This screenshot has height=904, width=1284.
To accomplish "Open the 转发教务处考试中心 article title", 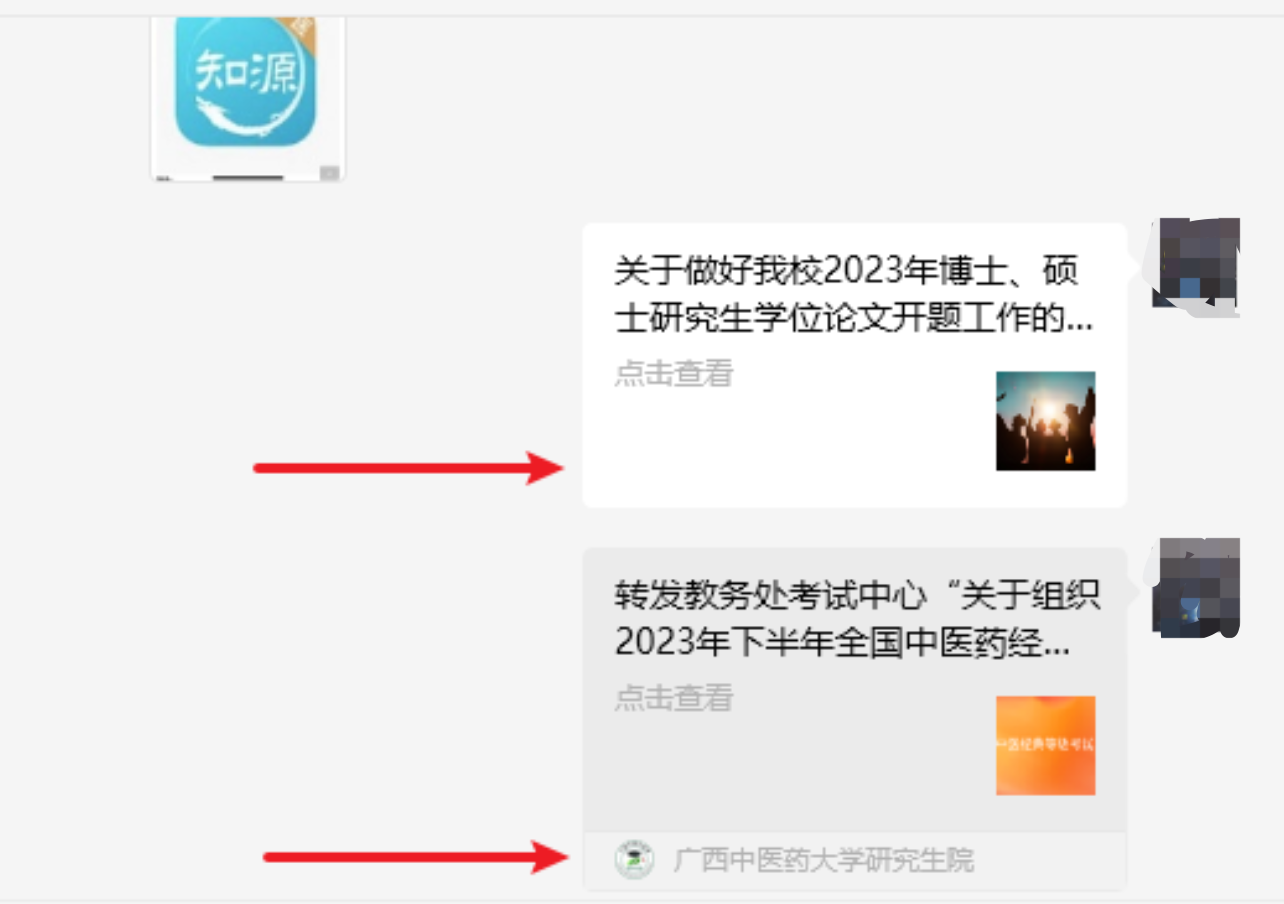I will pos(857,619).
